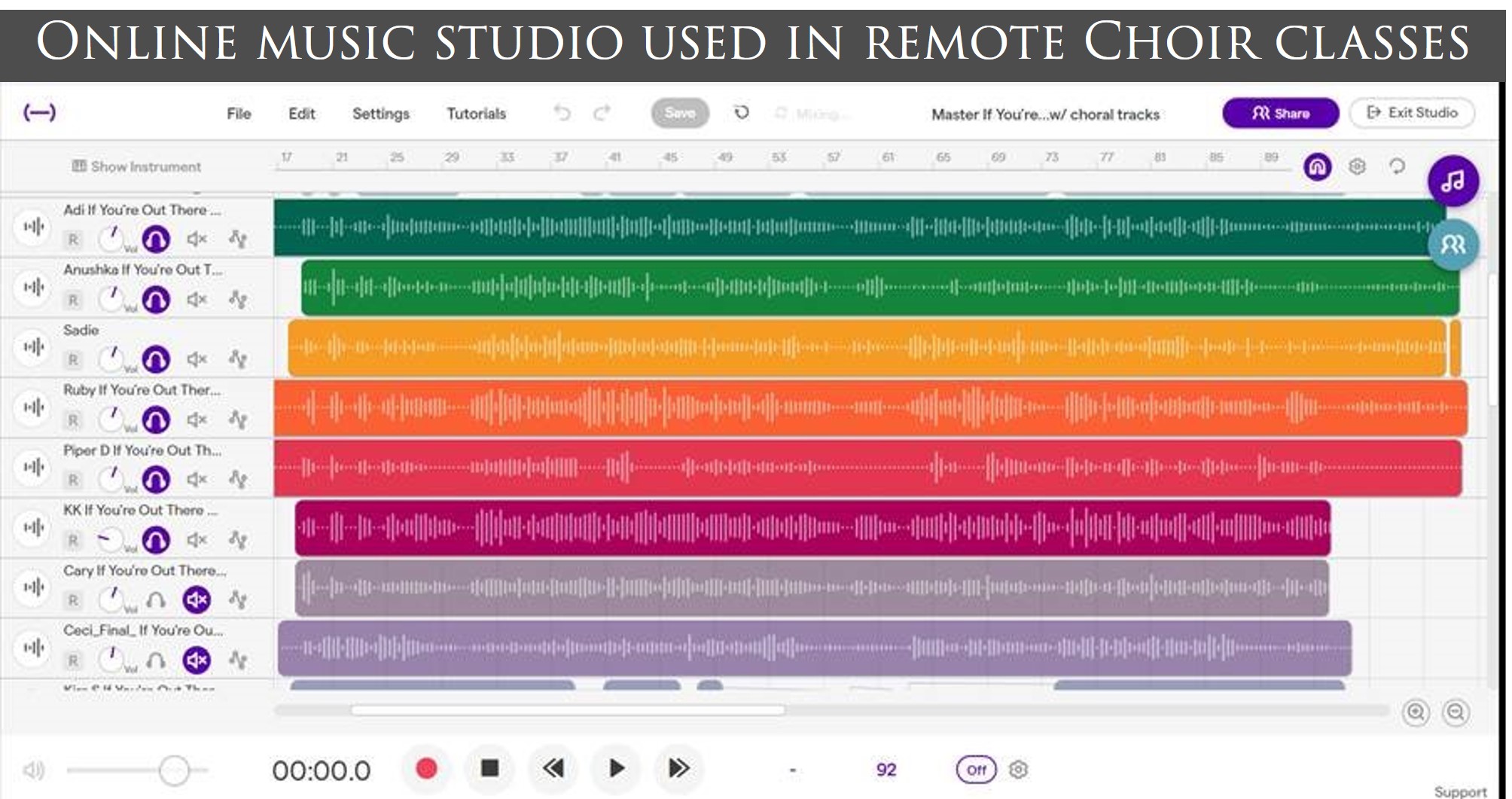Click the red Record button

point(426,768)
